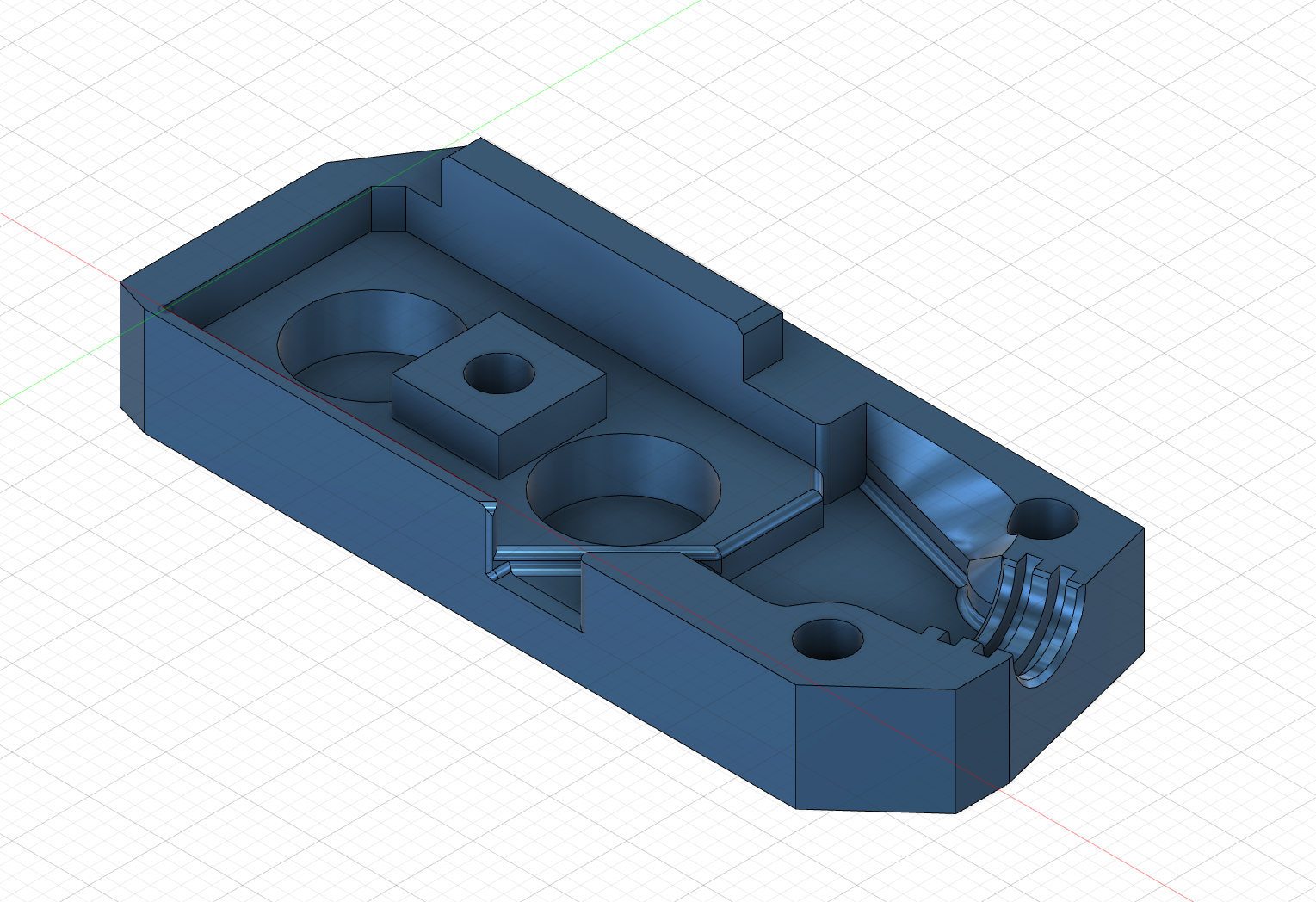Pick the chamfered corner face below the round hole
Image resolution: width=1316 pixels, height=902 pixels.
[x=876, y=747]
